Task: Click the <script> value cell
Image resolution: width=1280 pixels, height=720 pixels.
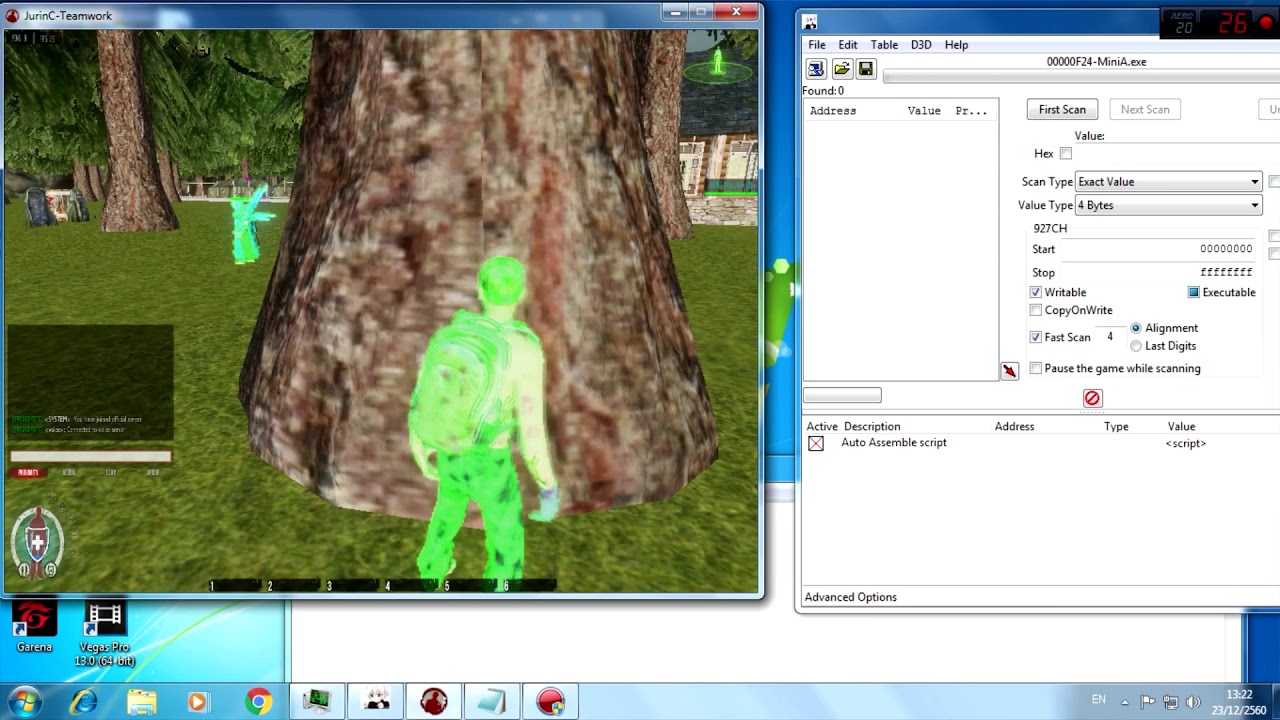Action: 1186,443
